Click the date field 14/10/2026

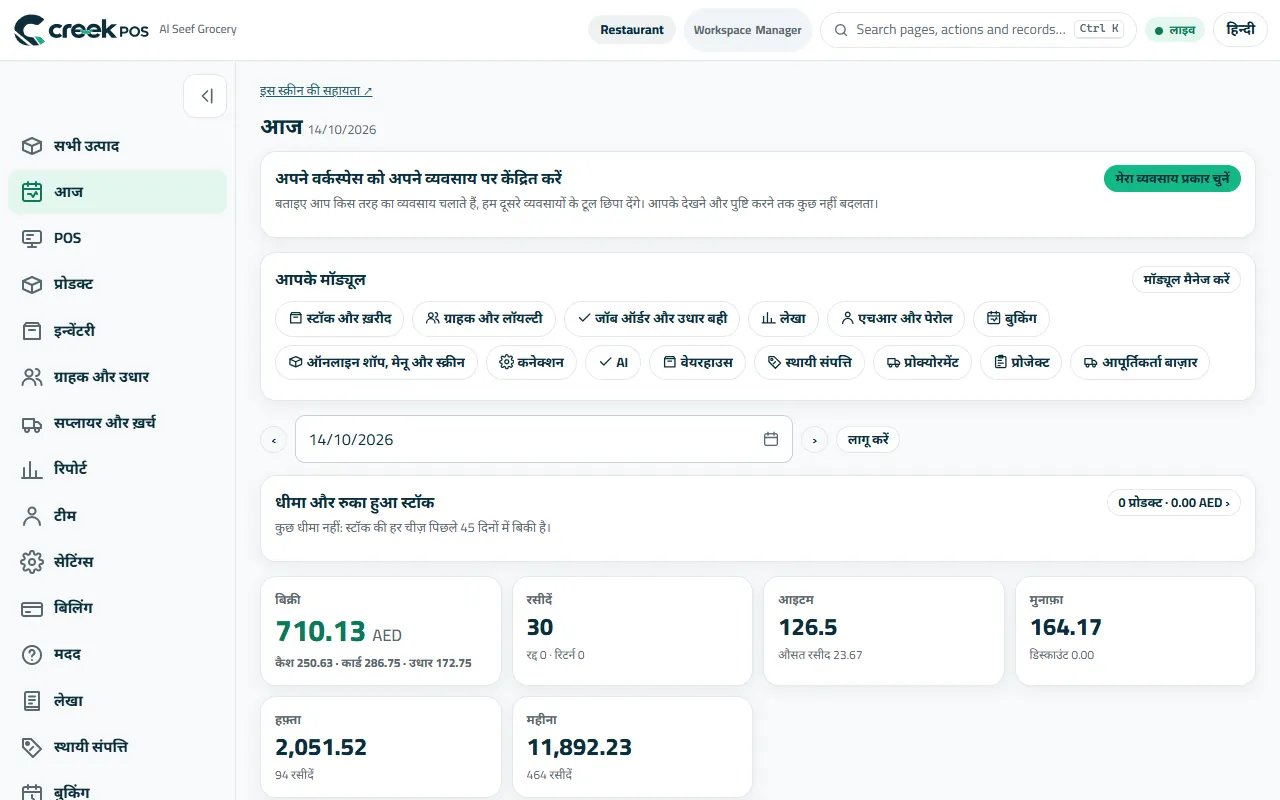(544, 439)
